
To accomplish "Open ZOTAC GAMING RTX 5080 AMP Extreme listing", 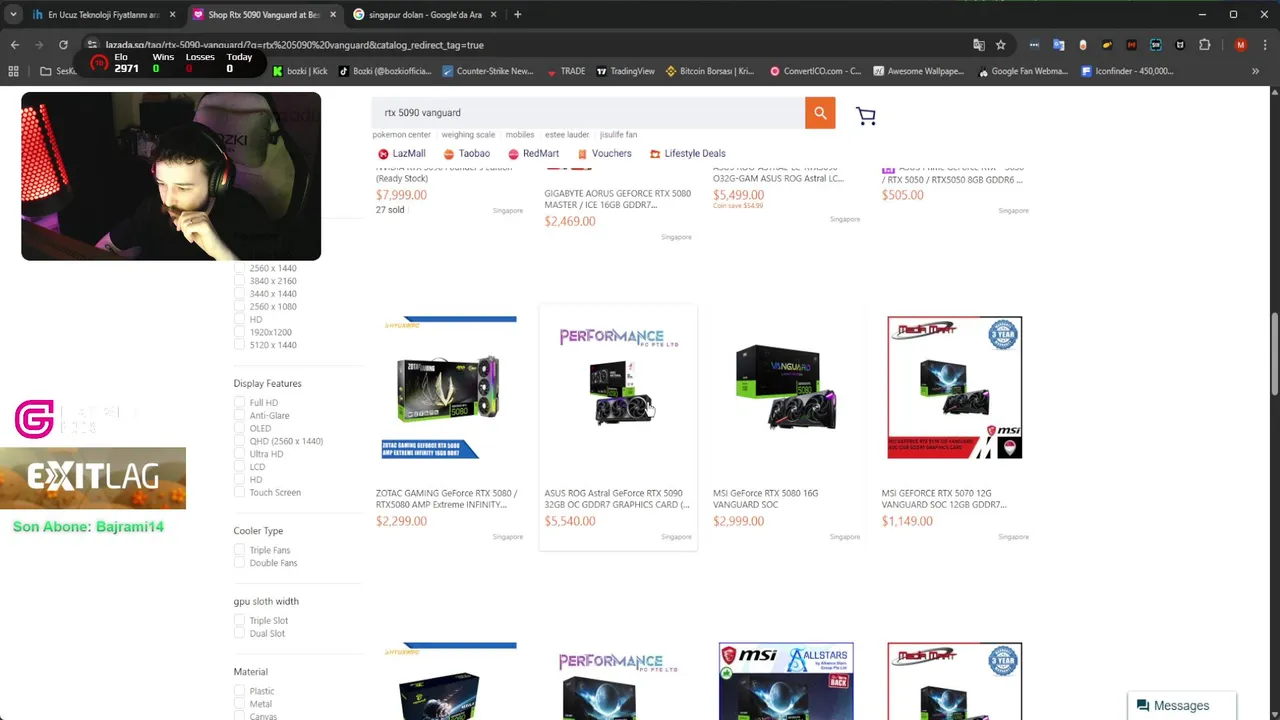I will pos(446,499).
